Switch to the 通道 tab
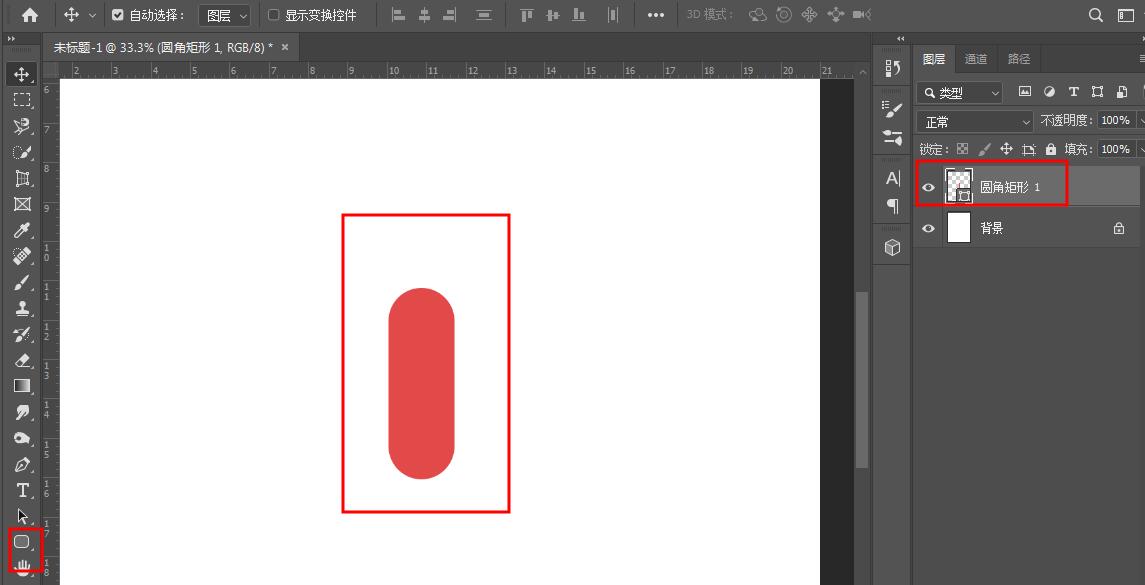This screenshot has height=585, width=1145. pos(976,58)
